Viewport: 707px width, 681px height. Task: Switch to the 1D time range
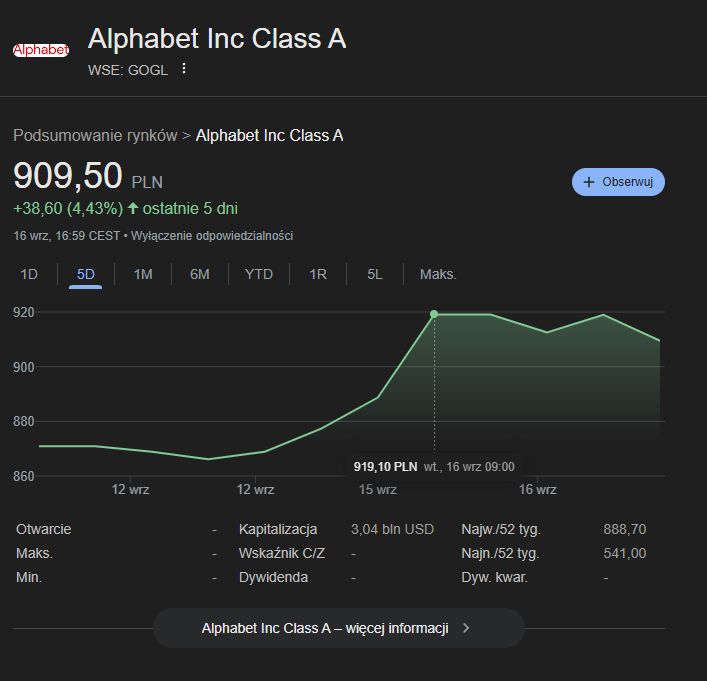29,274
